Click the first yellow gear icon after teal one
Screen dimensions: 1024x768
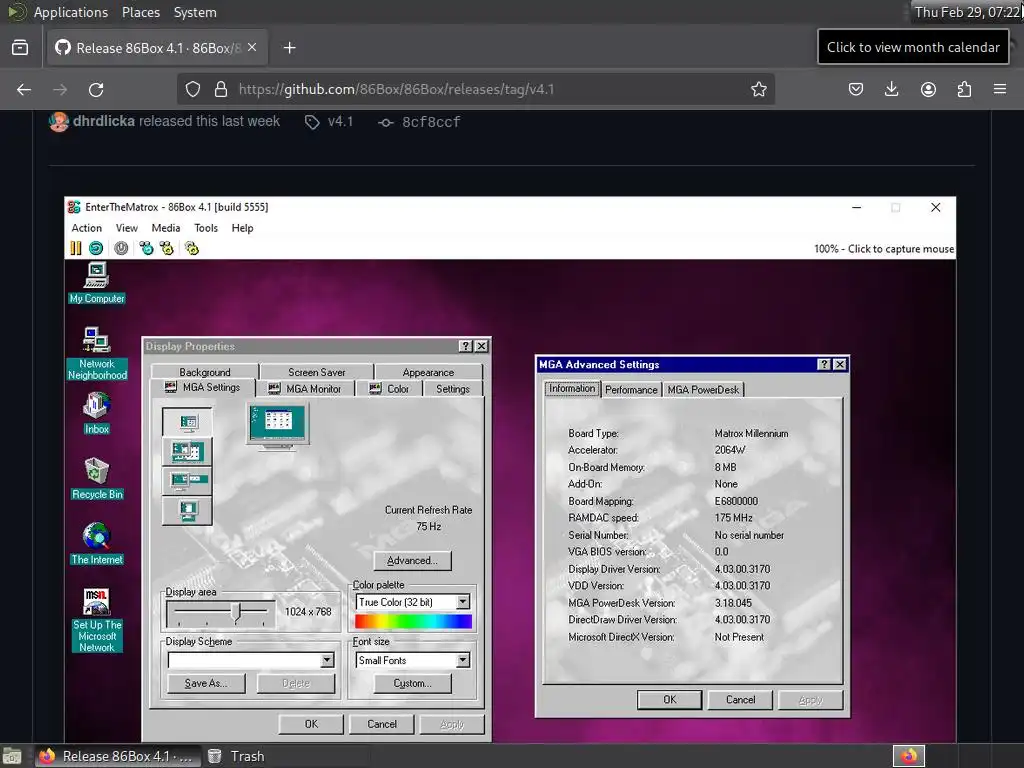click(167, 248)
